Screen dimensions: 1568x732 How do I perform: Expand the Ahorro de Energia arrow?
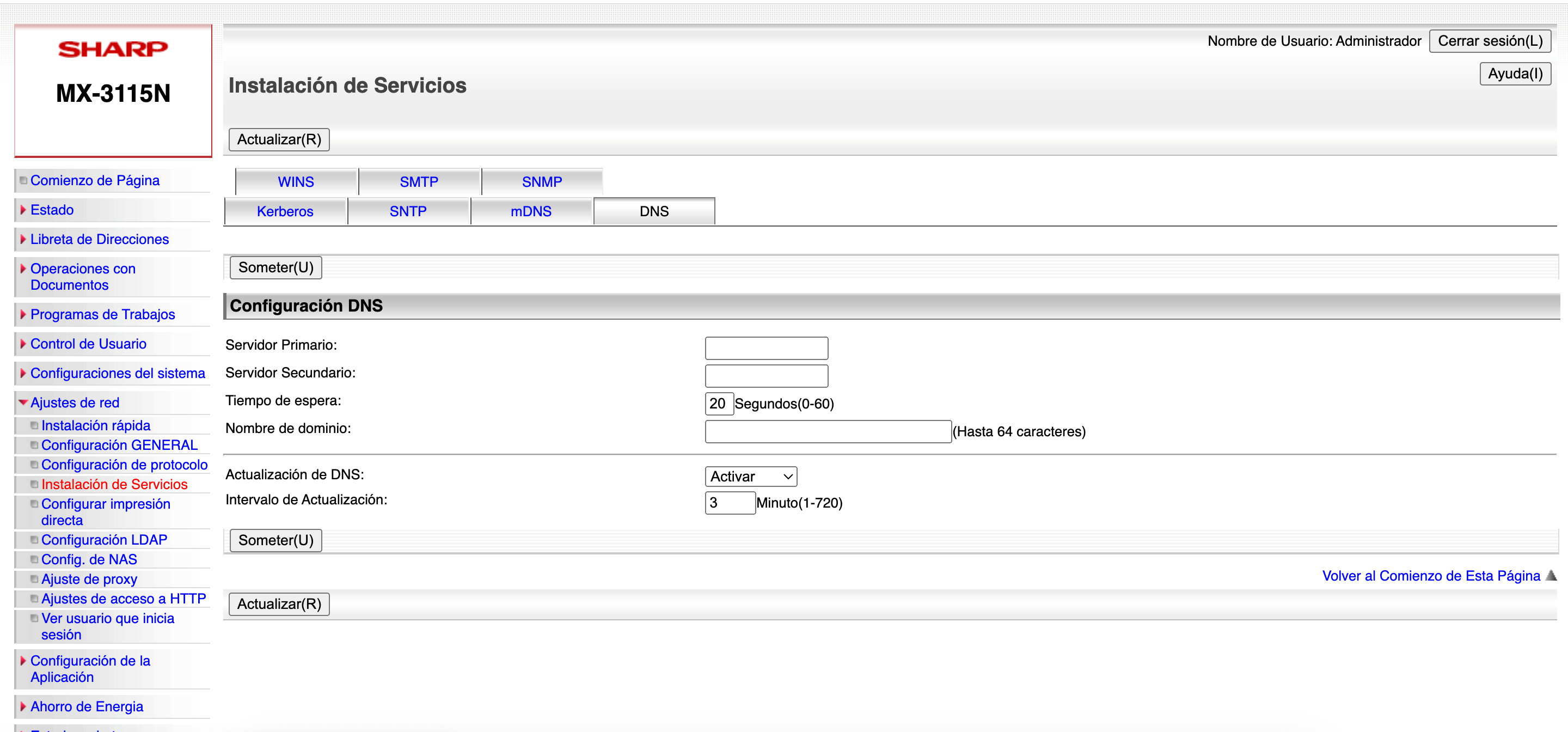click(23, 706)
